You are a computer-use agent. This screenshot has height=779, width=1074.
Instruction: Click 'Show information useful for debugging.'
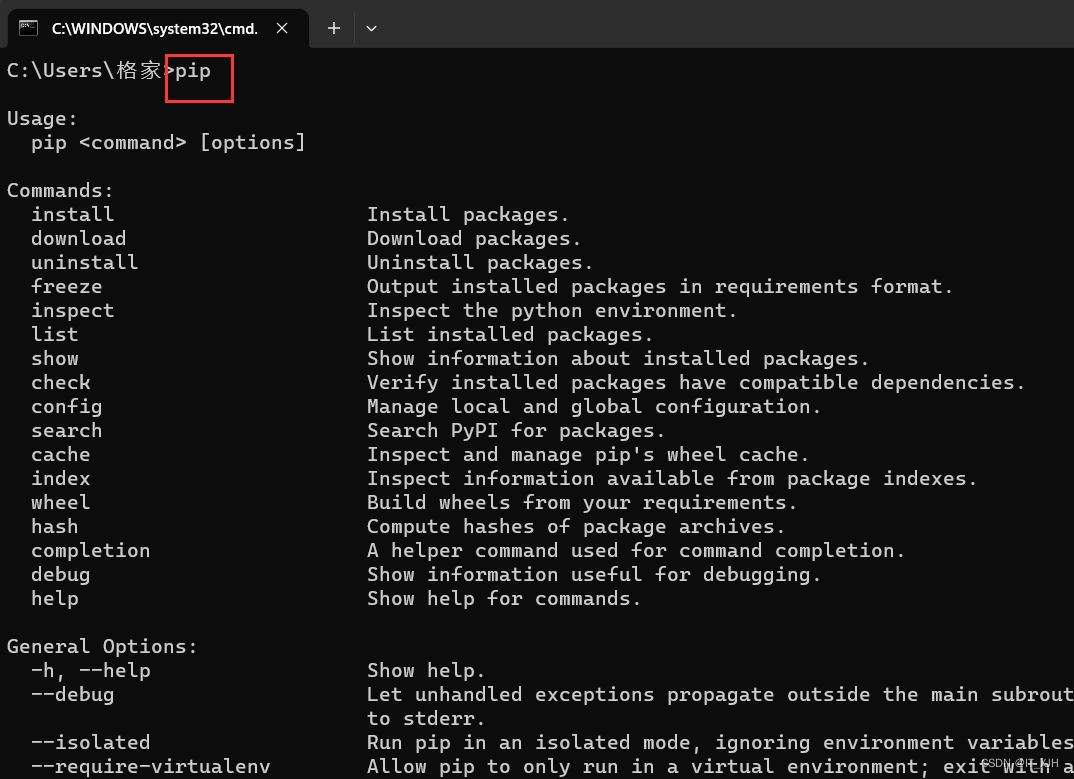[594, 575]
